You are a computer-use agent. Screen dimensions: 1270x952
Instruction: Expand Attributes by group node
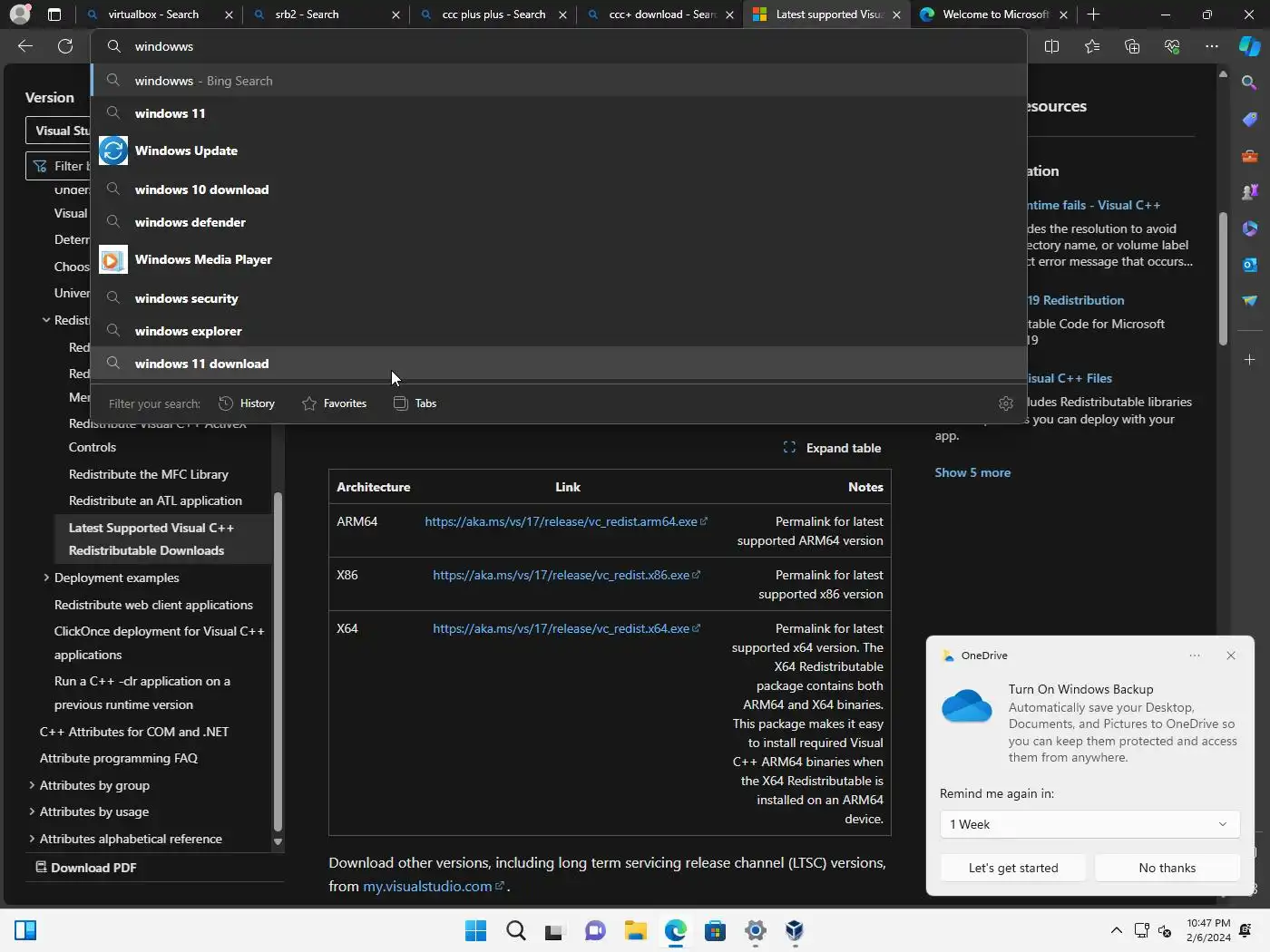click(x=32, y=785)
